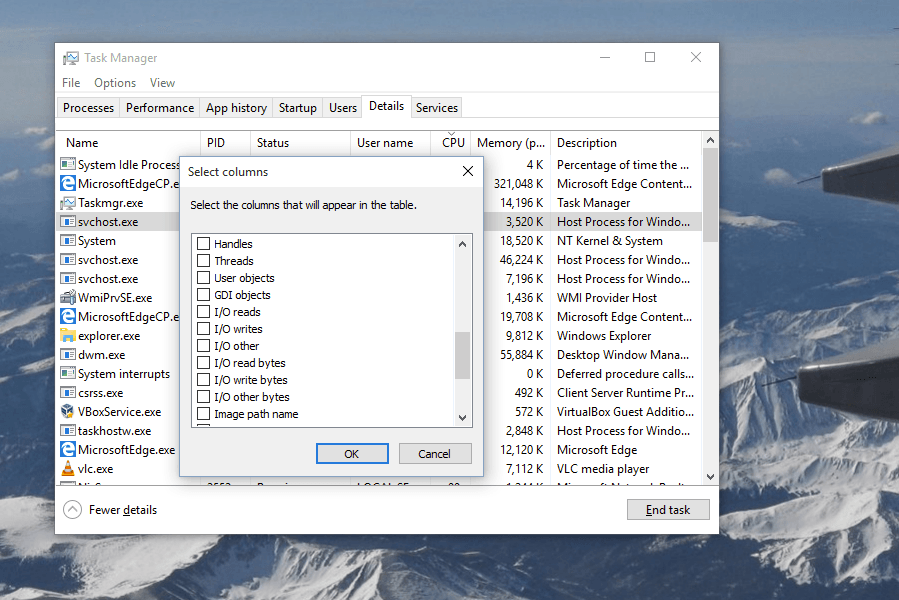Switch to the Services tab
Screen dimensions: 899x600
[437, 108]
